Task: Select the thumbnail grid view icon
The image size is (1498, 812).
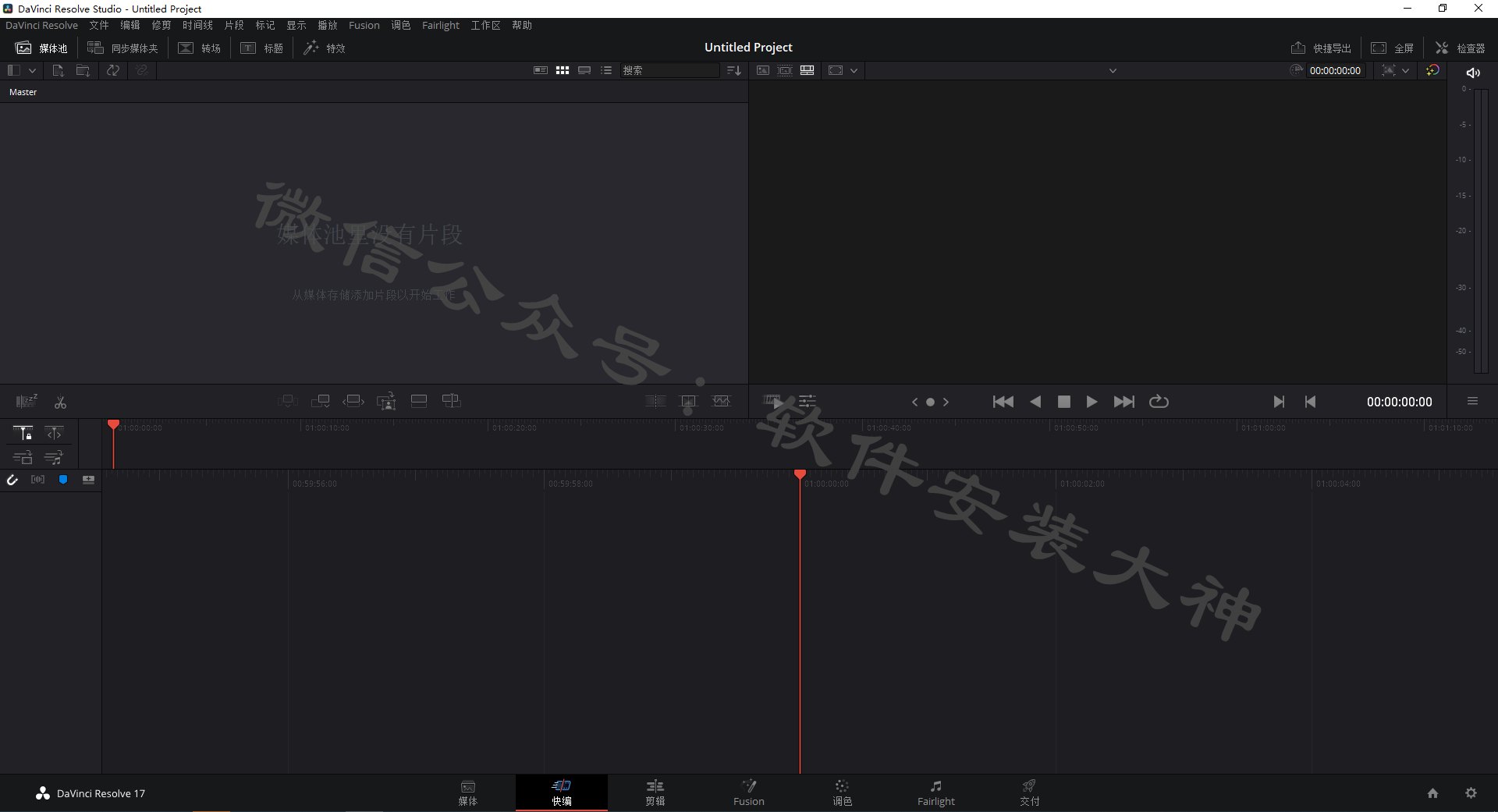Action: pos(563,70)
